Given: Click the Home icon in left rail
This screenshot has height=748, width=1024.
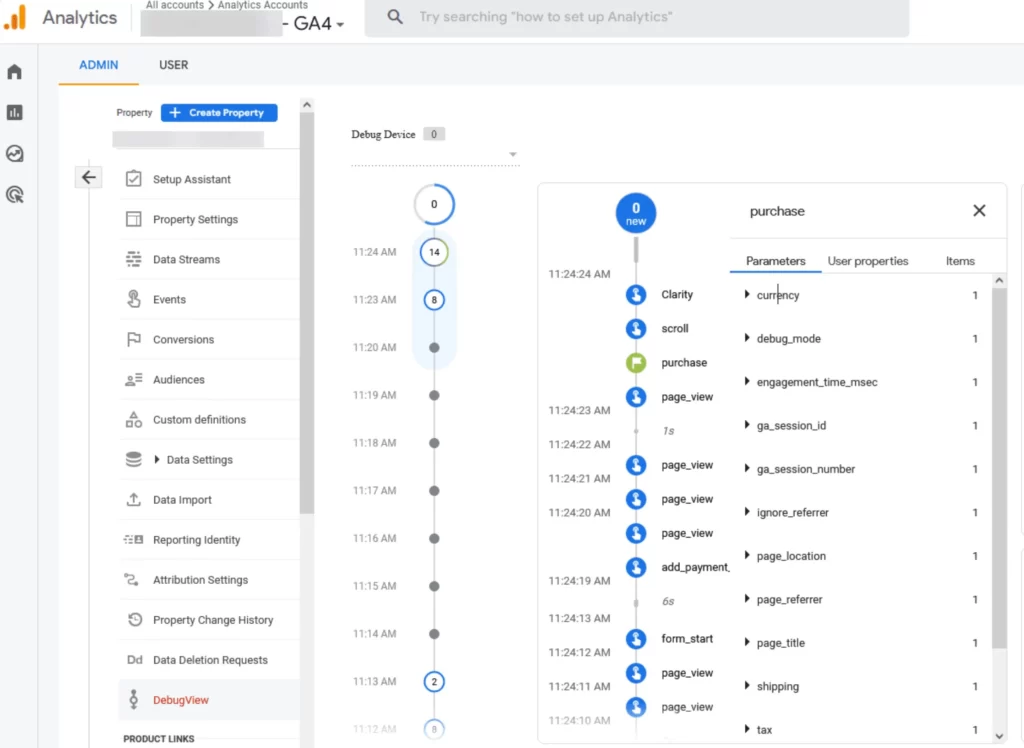Looking at the screenshot, I should (14, 72).
